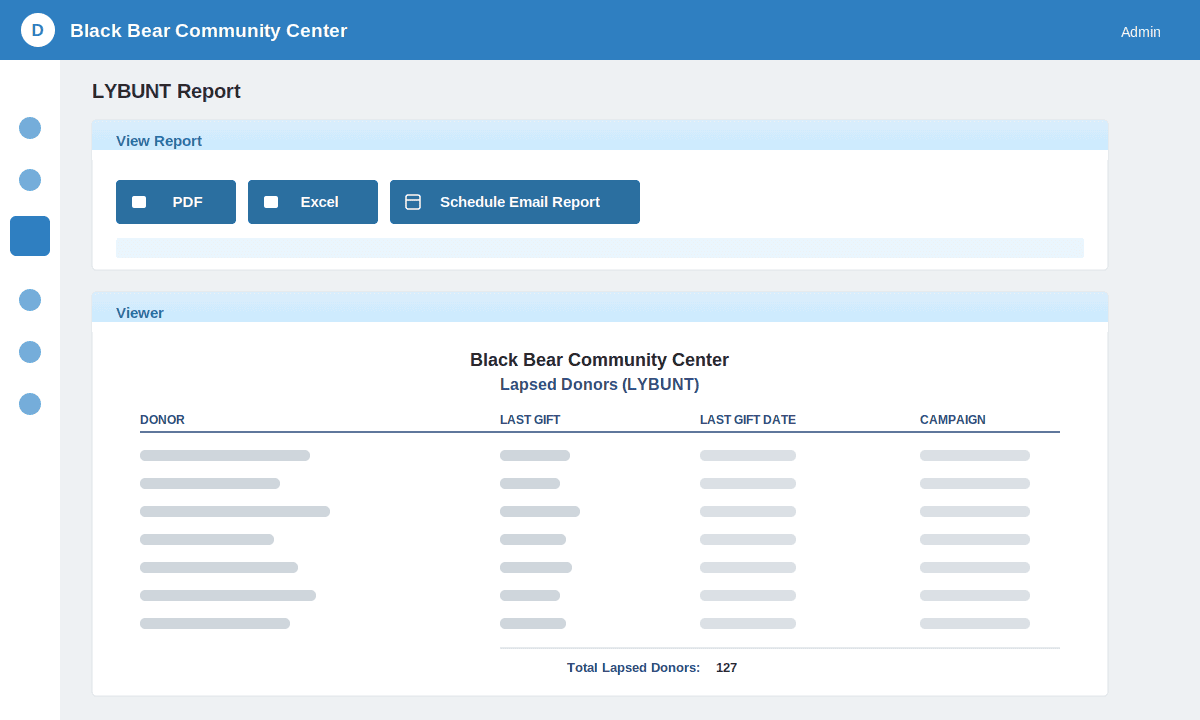Sort by the LAST GIFT DATE column header
Viewport: 1200px width, 720px height.
coord(748,420)
